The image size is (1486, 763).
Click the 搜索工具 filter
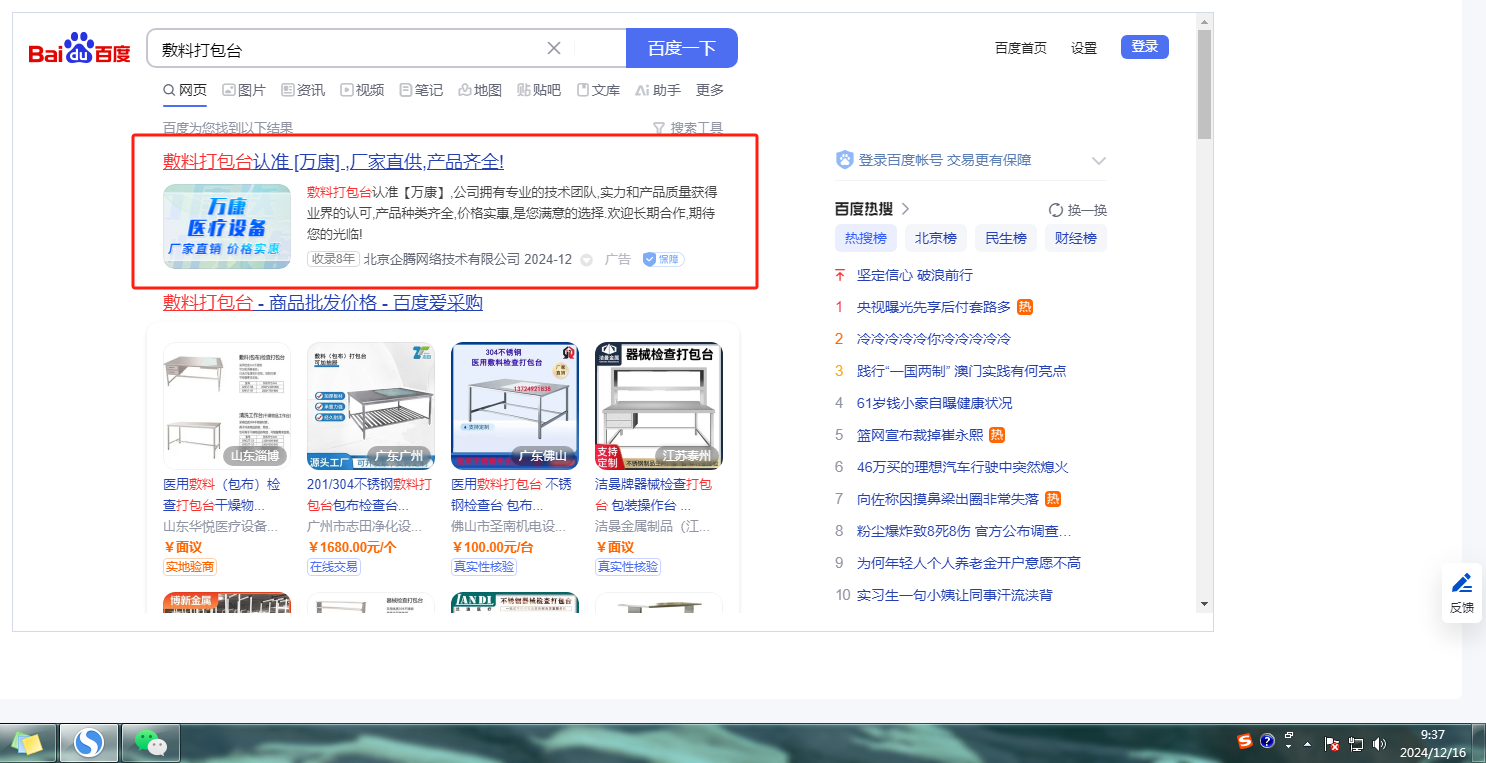687,128
